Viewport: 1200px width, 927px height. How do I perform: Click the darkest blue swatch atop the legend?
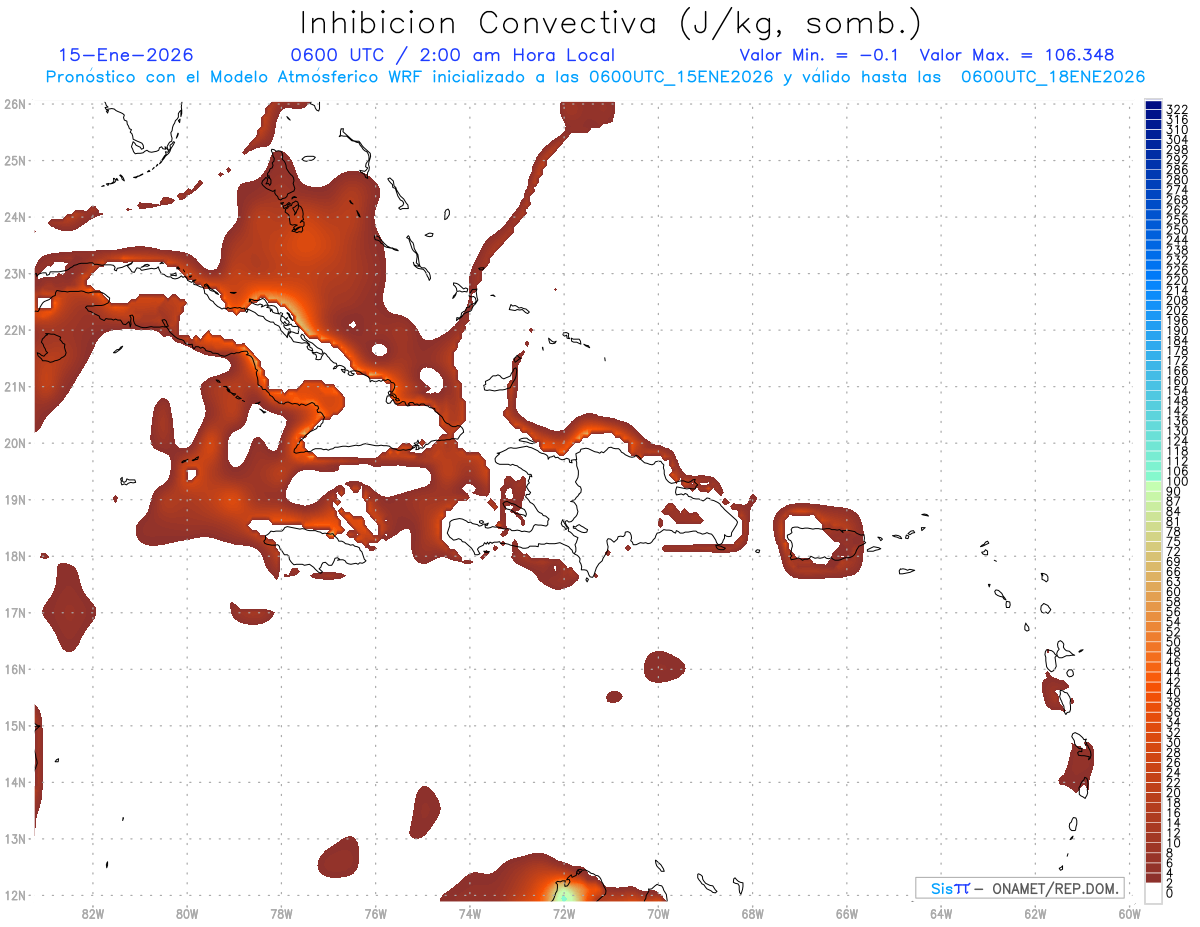[x=1154, y=106]
